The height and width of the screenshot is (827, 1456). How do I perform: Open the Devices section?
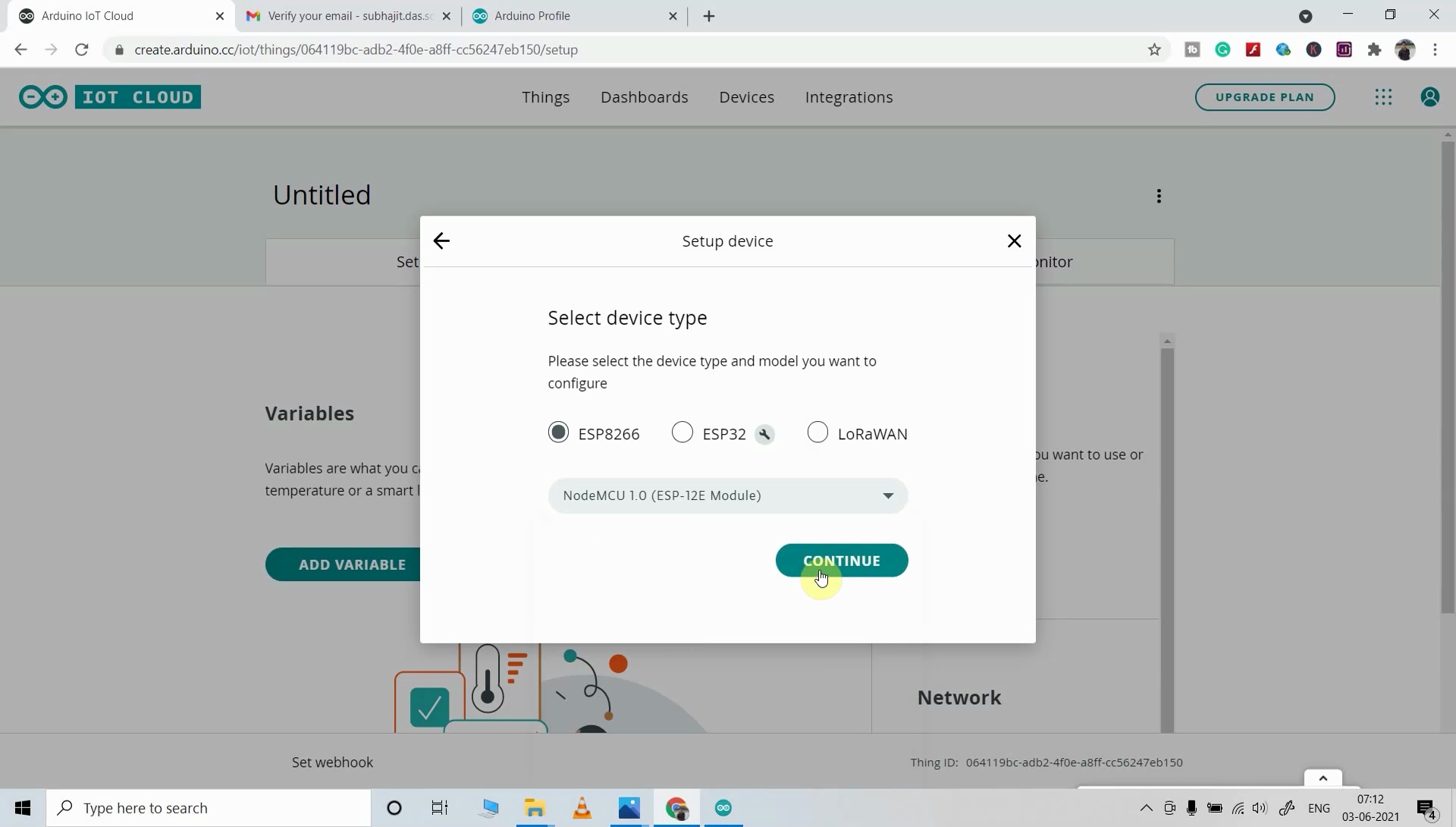pyautogui.click(x=746, y=97)
